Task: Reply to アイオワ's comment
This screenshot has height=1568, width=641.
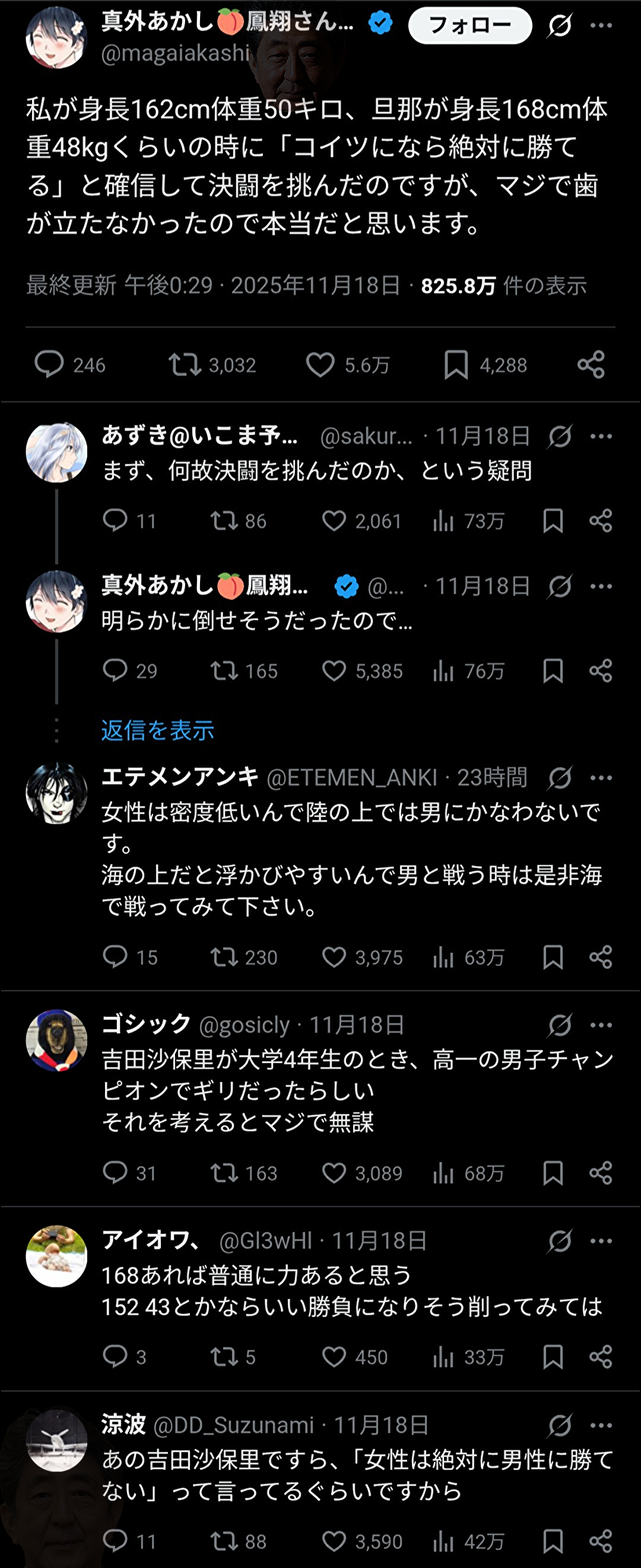Action: click(115, 1357)
